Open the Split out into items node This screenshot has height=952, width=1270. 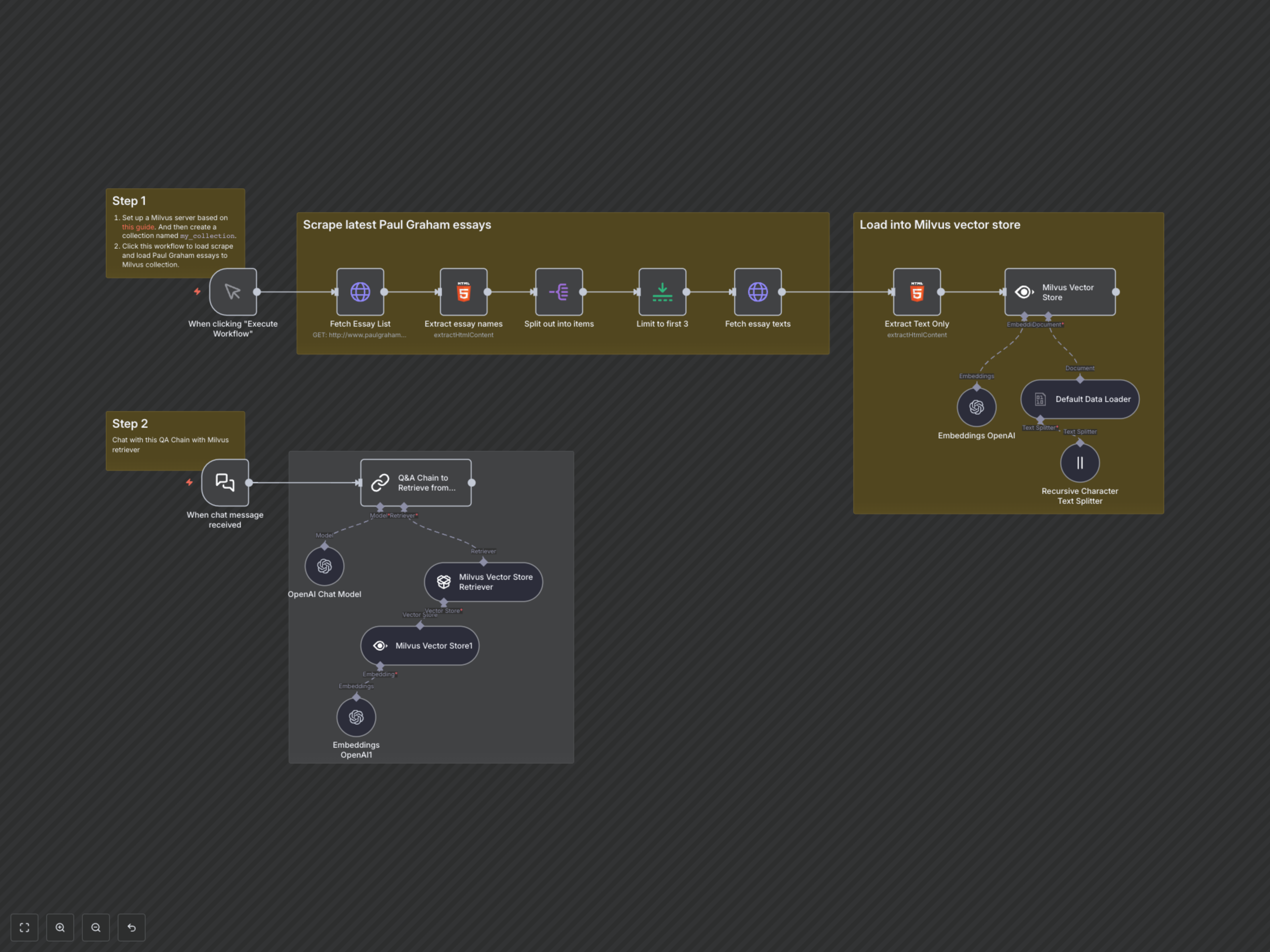559,292
